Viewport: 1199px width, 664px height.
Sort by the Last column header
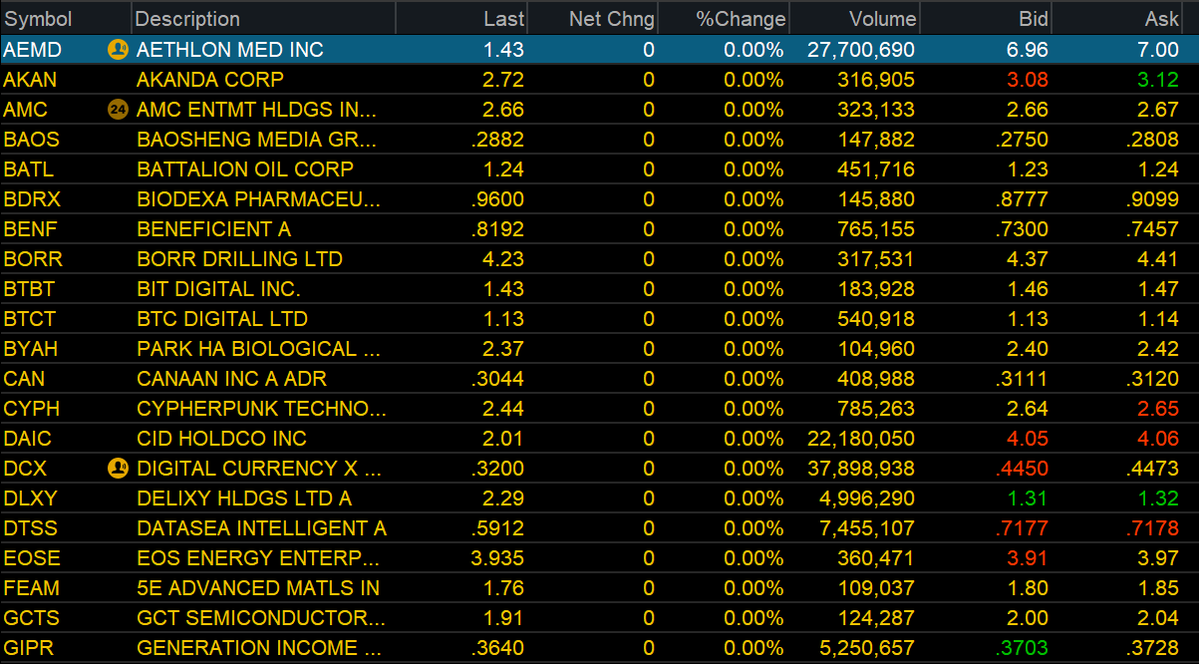tap(462, 18)
